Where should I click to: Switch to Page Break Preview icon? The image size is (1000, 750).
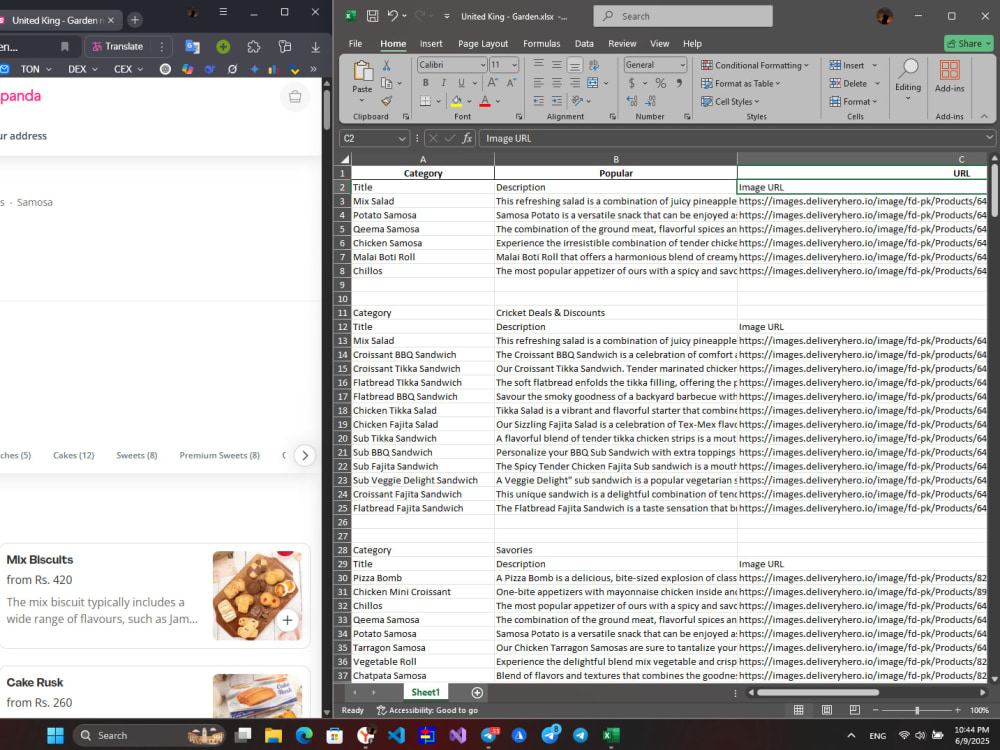pyautogui.click(x=855, y=710)
